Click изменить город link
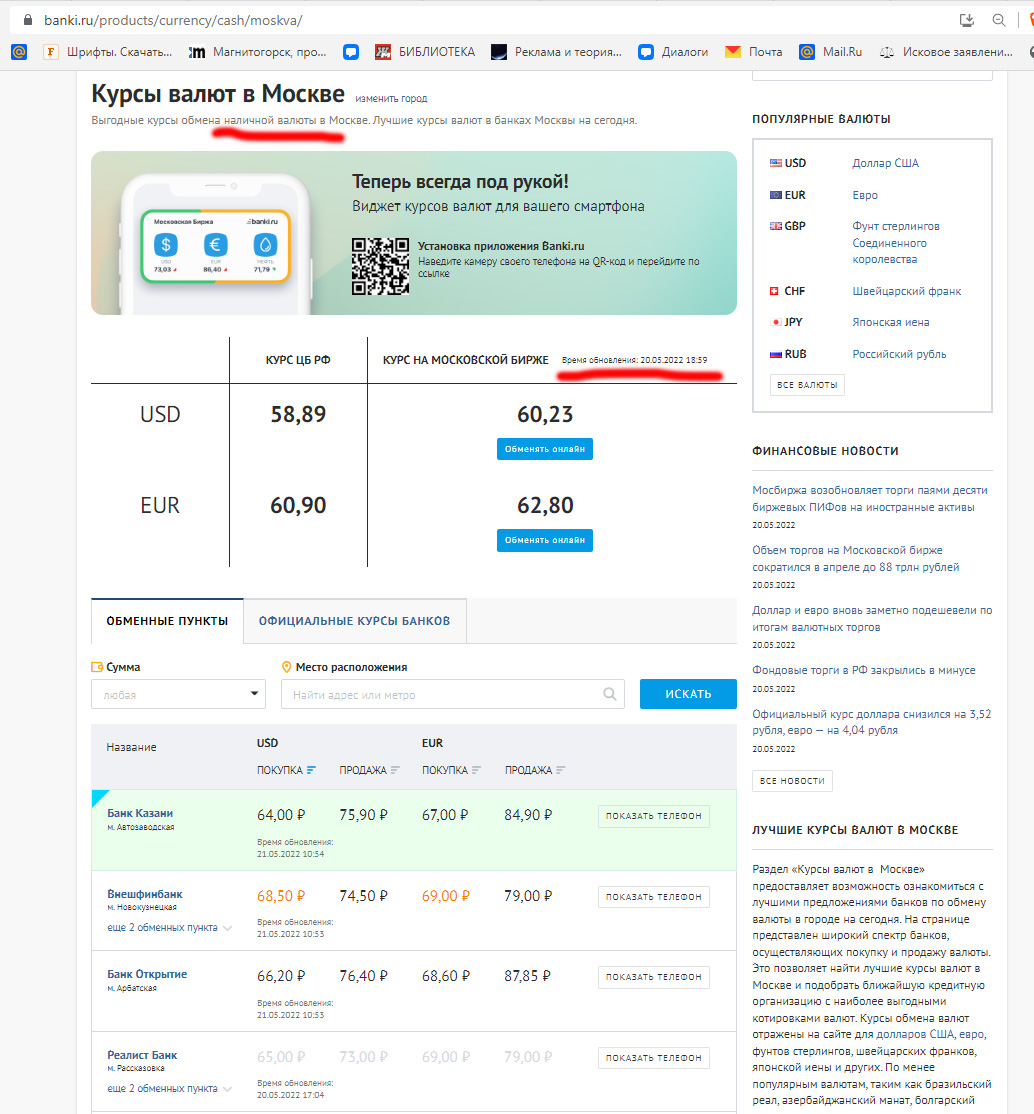 (391, 99)
